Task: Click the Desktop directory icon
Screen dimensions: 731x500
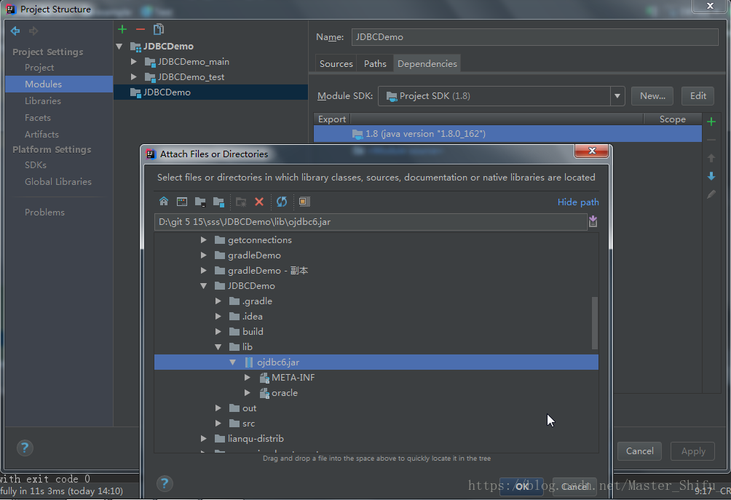Action: (182, 201)
